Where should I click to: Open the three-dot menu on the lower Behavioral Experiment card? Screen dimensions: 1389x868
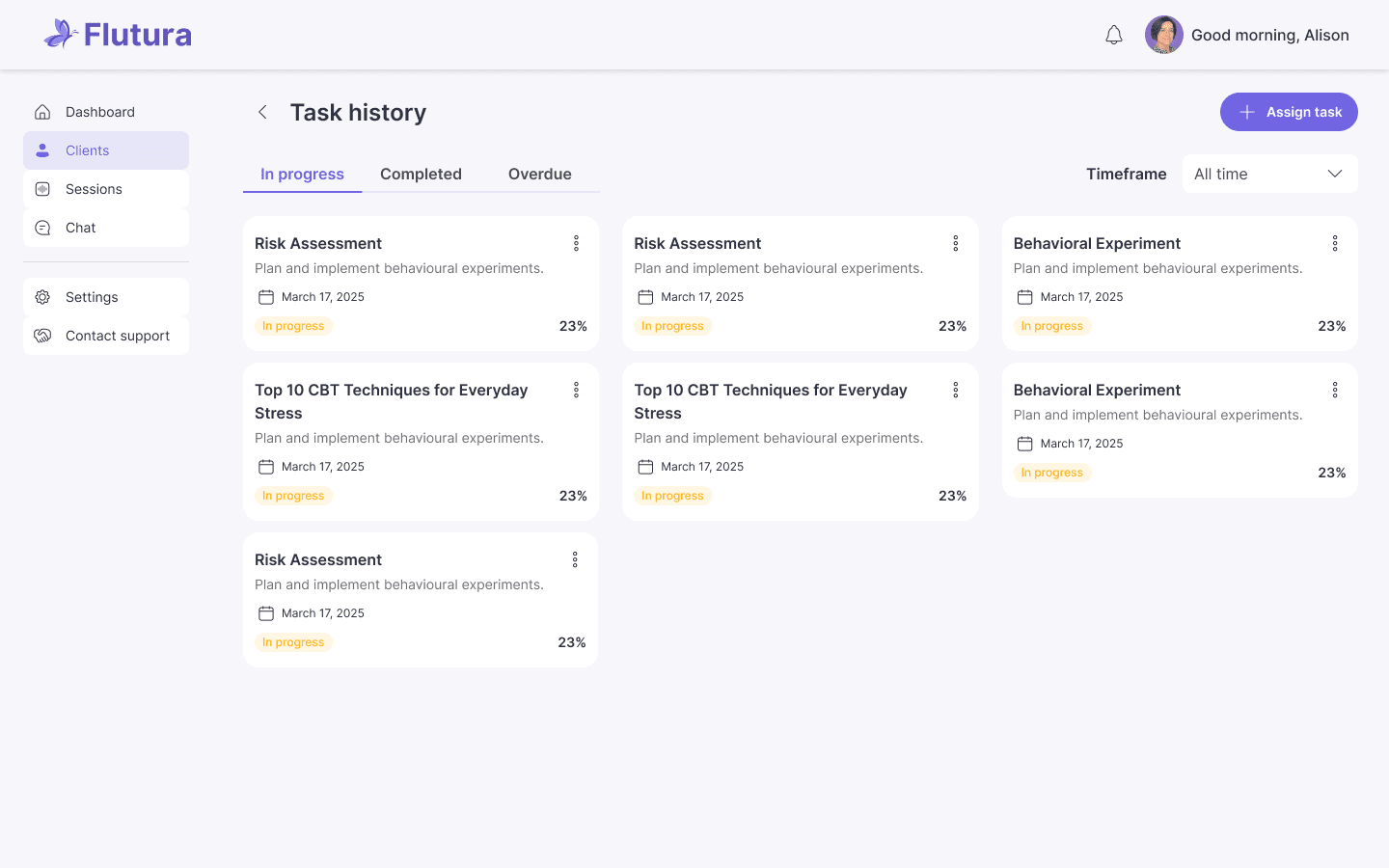(1335, 390)
